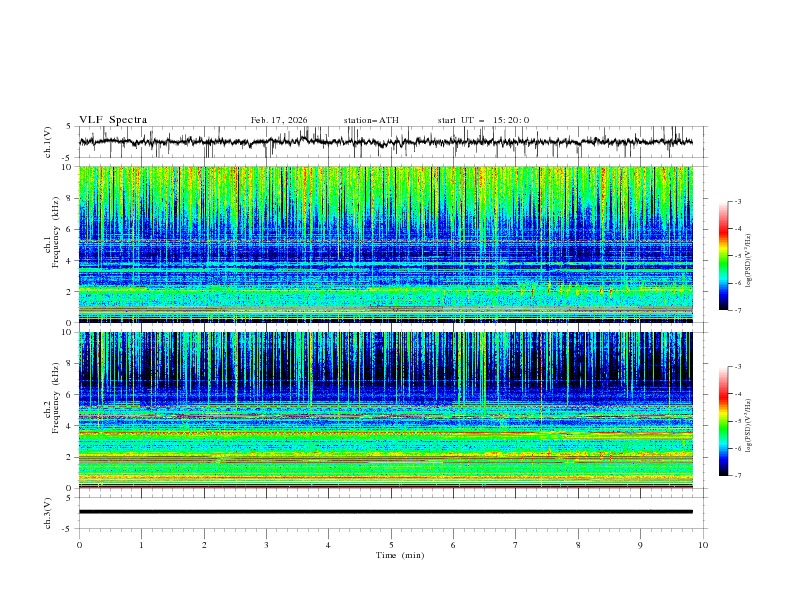Click the "7" tick on time axis
792x612 pixels.
coord(516,545)
